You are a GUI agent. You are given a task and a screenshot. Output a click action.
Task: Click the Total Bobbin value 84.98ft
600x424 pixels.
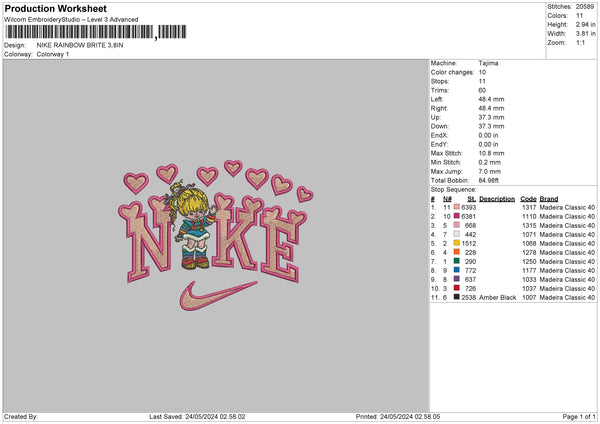[x=489, y=180]
